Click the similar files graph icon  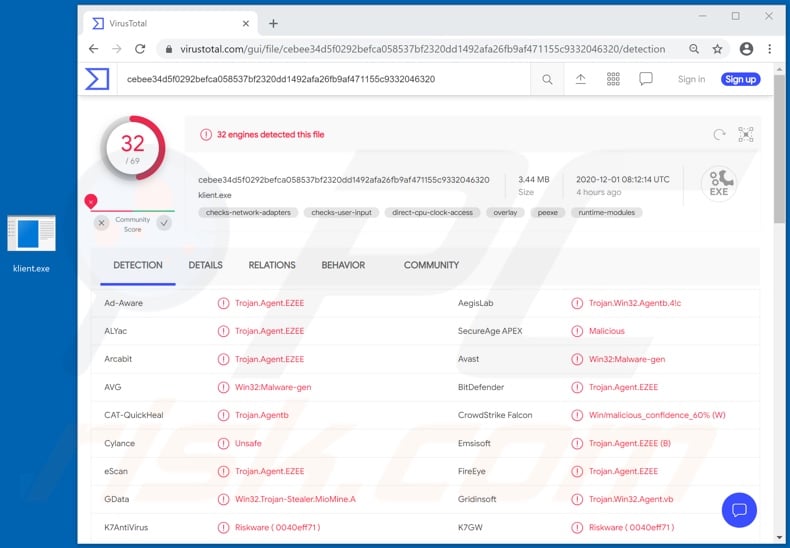[x=746, y=134]
